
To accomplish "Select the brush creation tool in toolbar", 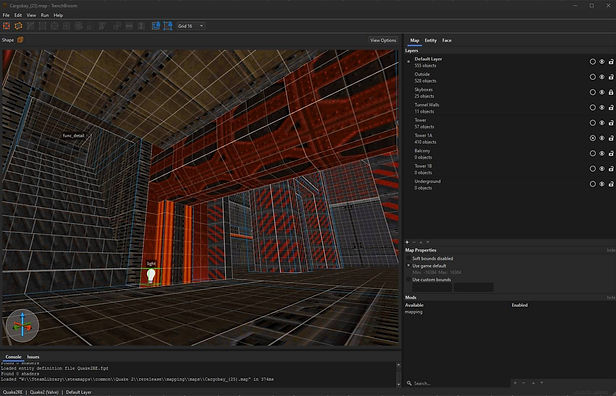I will click(x=6, y=26).
